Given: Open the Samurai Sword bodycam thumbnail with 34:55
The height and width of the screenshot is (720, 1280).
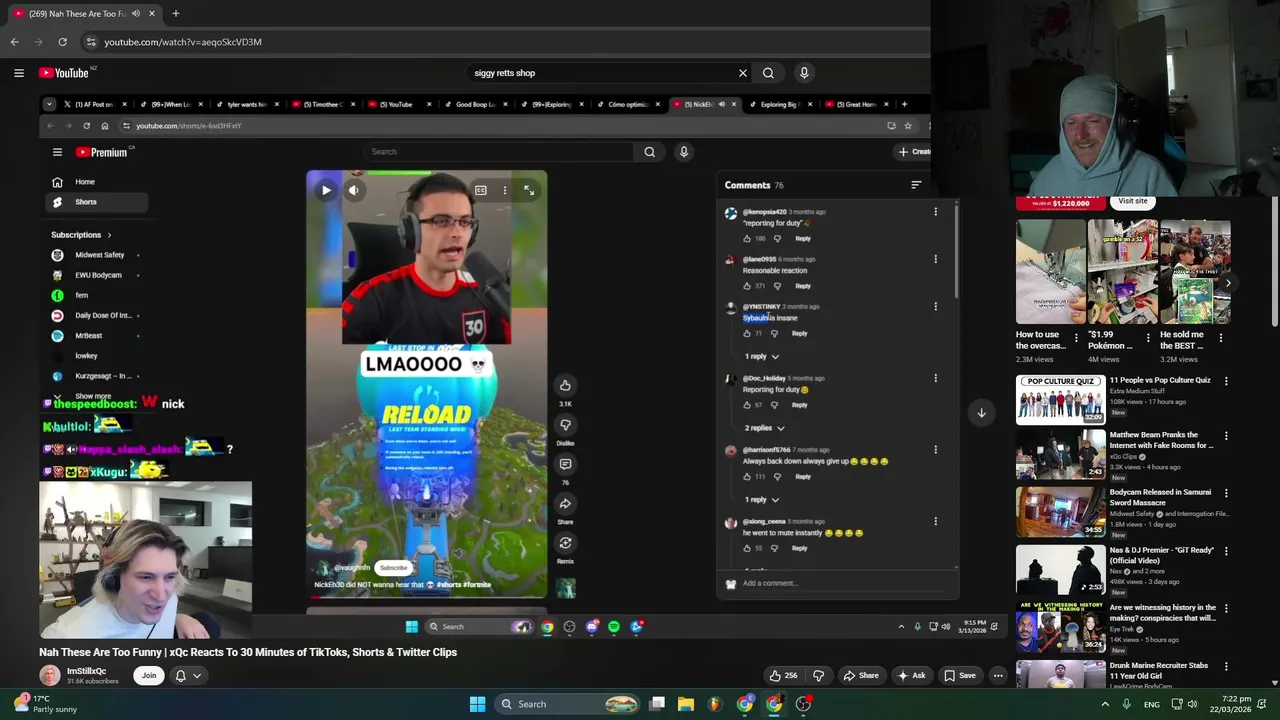Looking at the screenshot, I should [1061, 512].
